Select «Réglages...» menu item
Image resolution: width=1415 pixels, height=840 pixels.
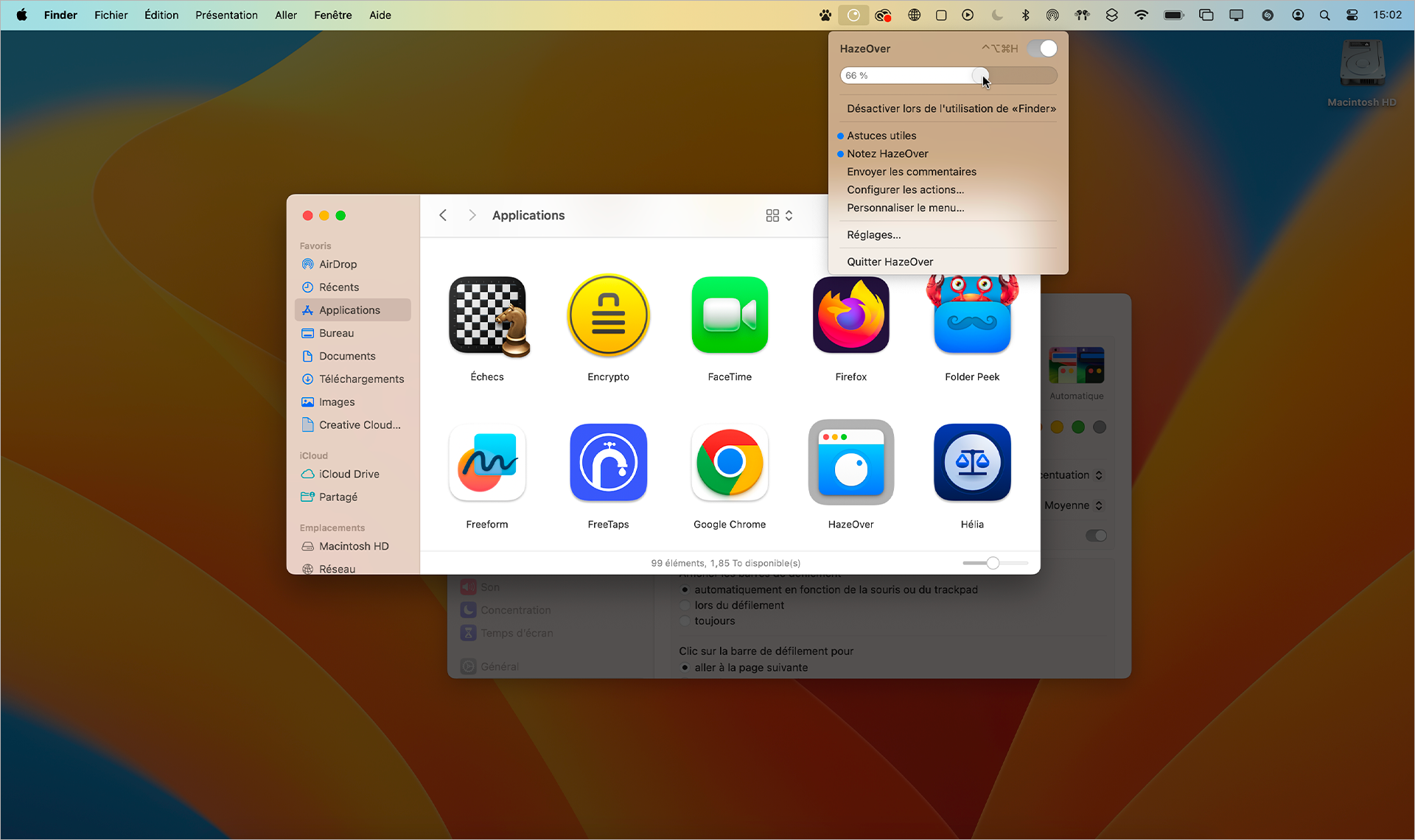coord(873,234)
